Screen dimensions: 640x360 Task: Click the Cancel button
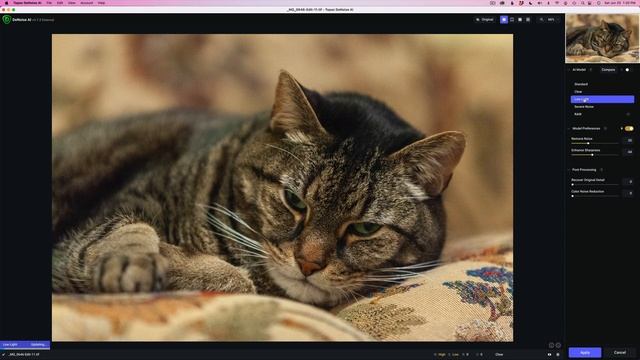pos(620,353)
